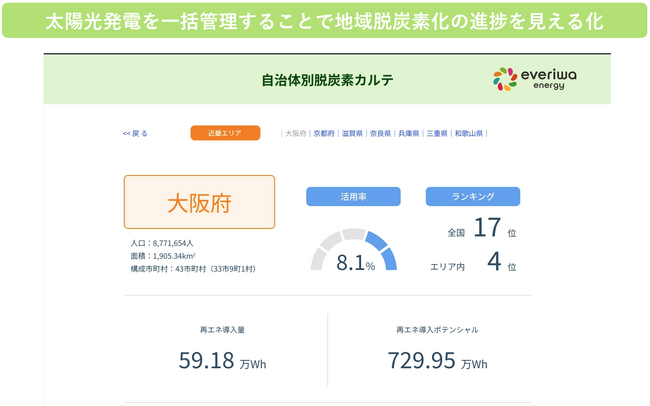Click the everiwa energy logo
Viewport: 650px width, 406px height.
tap(531, 79)
